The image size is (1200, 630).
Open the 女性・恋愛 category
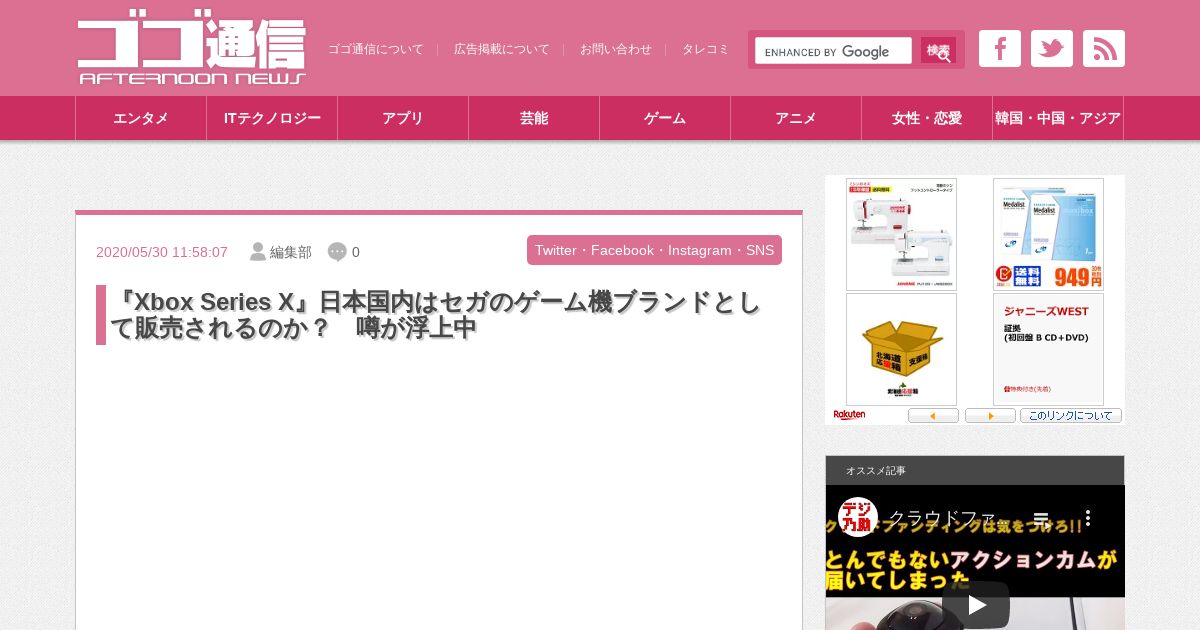click(x=927, y=118)
